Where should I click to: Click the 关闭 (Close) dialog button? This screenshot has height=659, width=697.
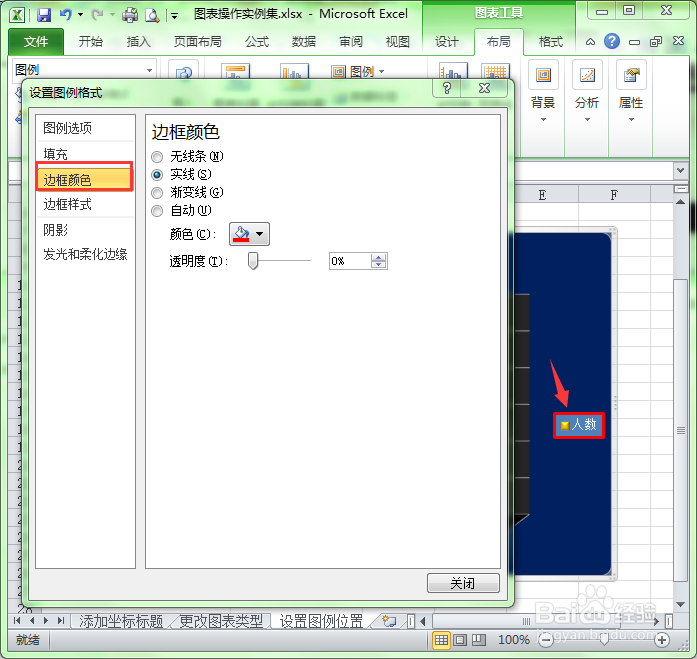tap(463, 583)
